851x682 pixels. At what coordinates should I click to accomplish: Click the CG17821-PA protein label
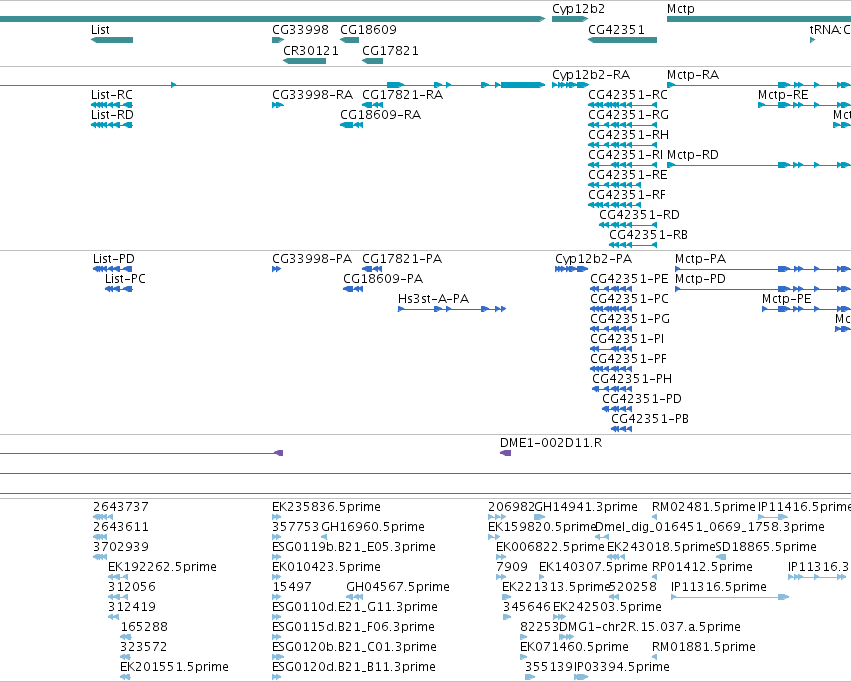click(x=402, y=259)
